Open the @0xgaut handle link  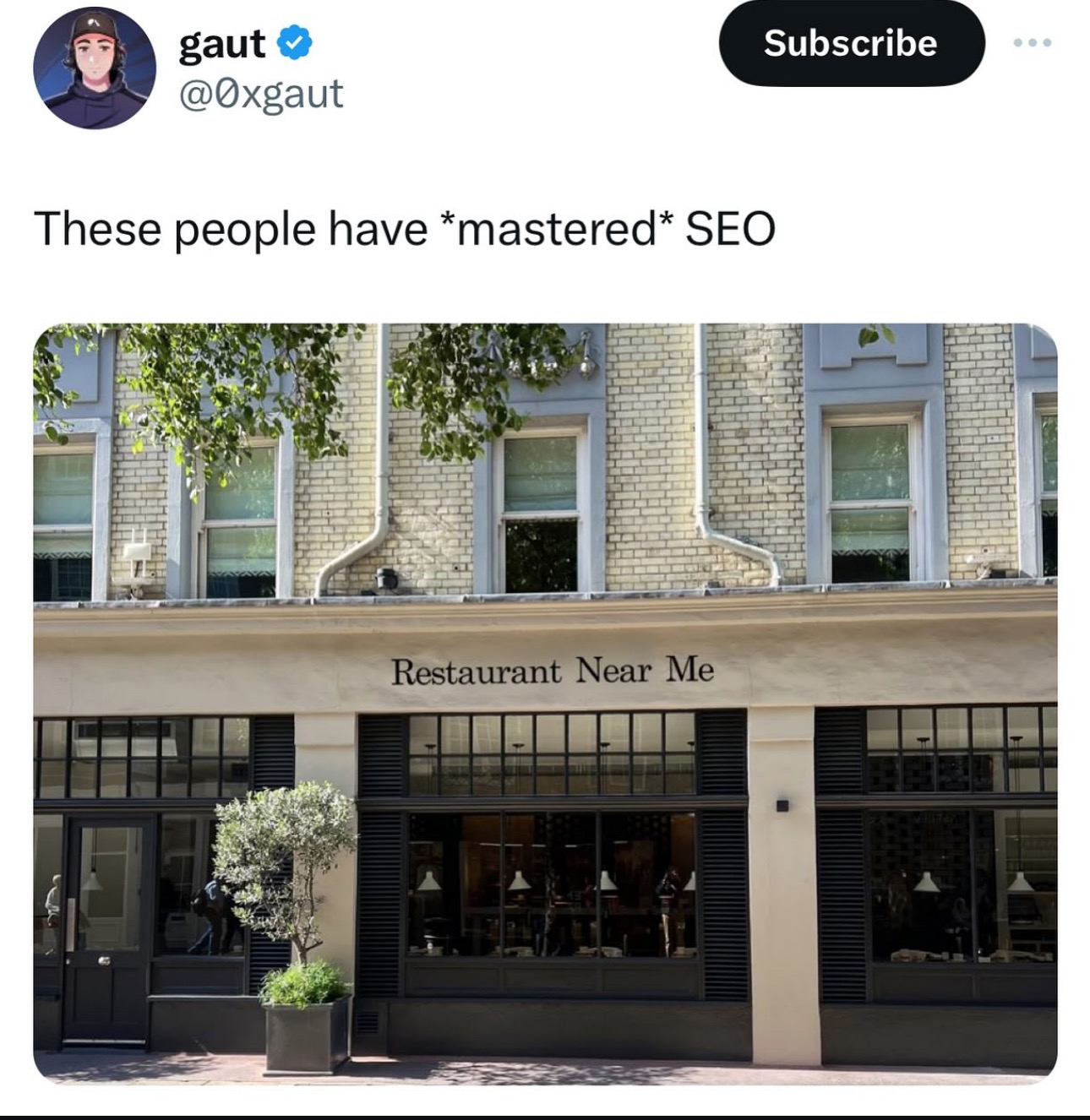point(261,93)
